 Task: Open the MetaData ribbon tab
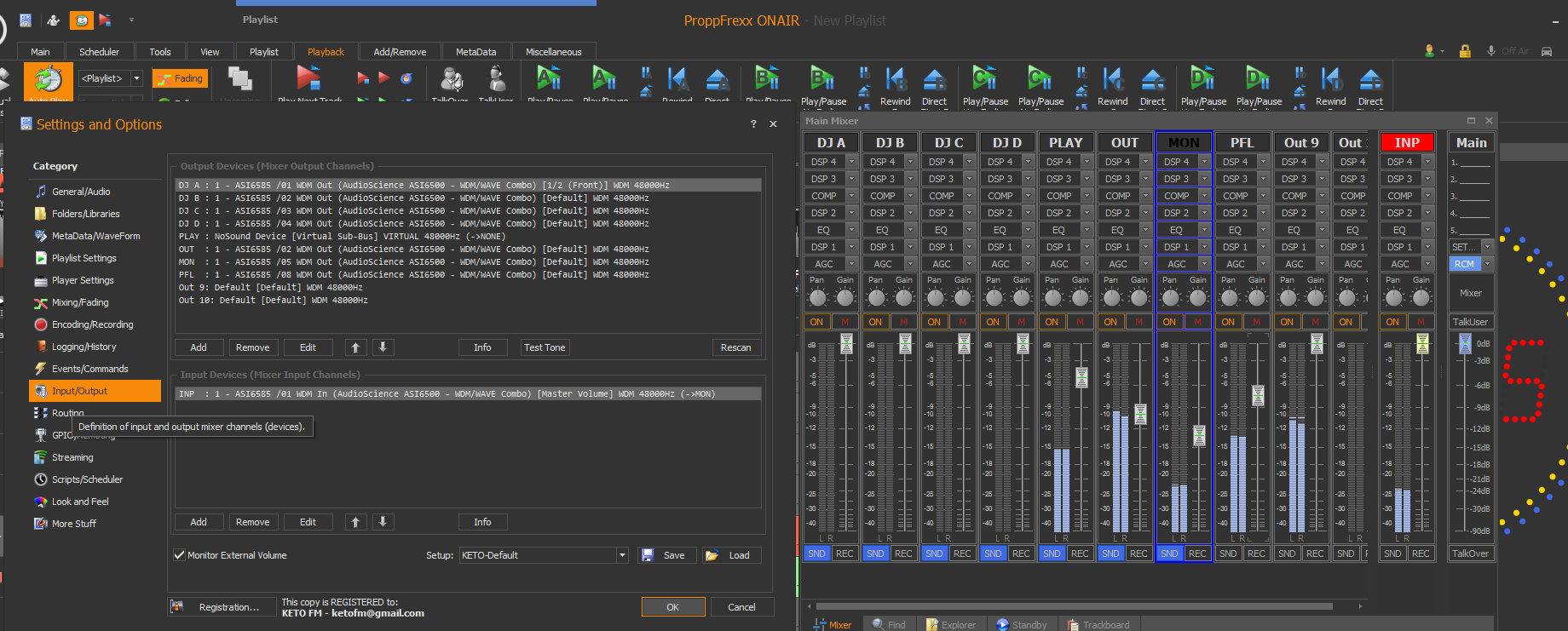point(476,52)
